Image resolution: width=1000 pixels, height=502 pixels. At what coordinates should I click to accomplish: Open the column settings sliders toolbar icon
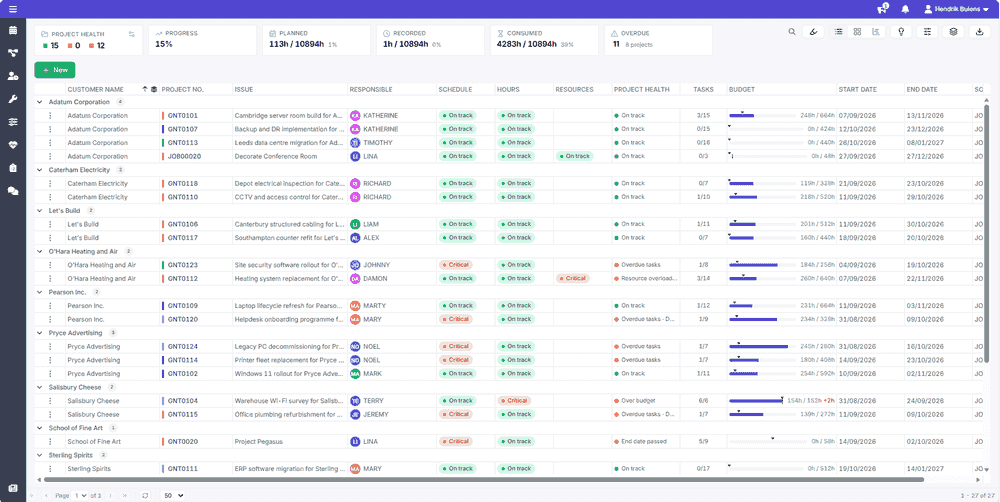click(x=927, y=32)
